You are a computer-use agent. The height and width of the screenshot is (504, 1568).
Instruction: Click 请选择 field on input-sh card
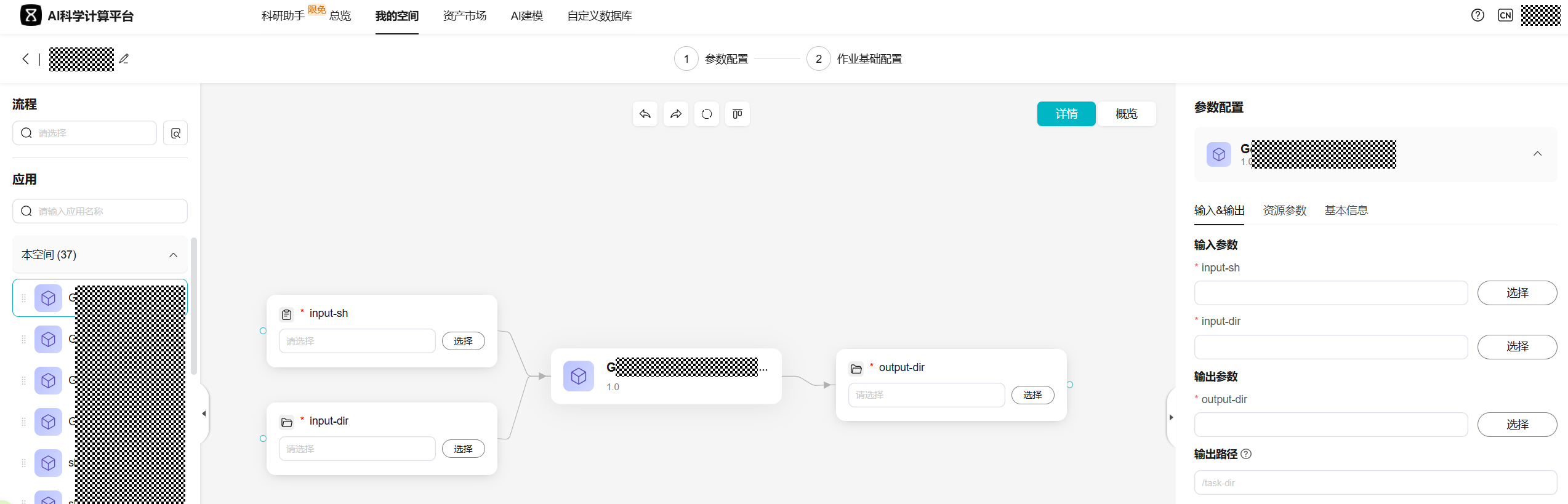(357, 341)
